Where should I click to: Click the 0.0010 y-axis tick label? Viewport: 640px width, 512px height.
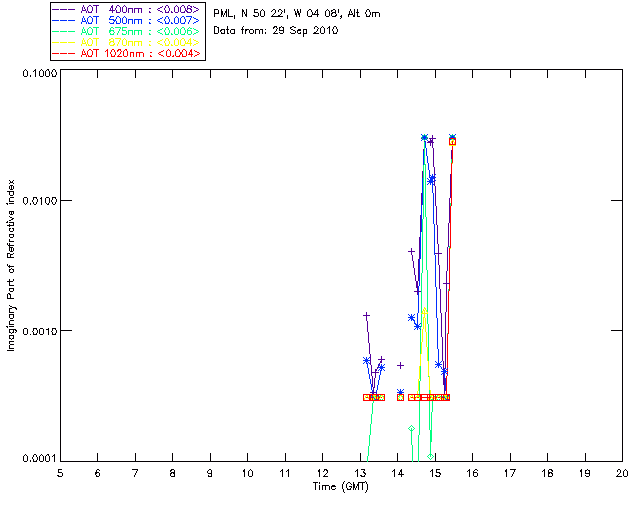point(39,331)
